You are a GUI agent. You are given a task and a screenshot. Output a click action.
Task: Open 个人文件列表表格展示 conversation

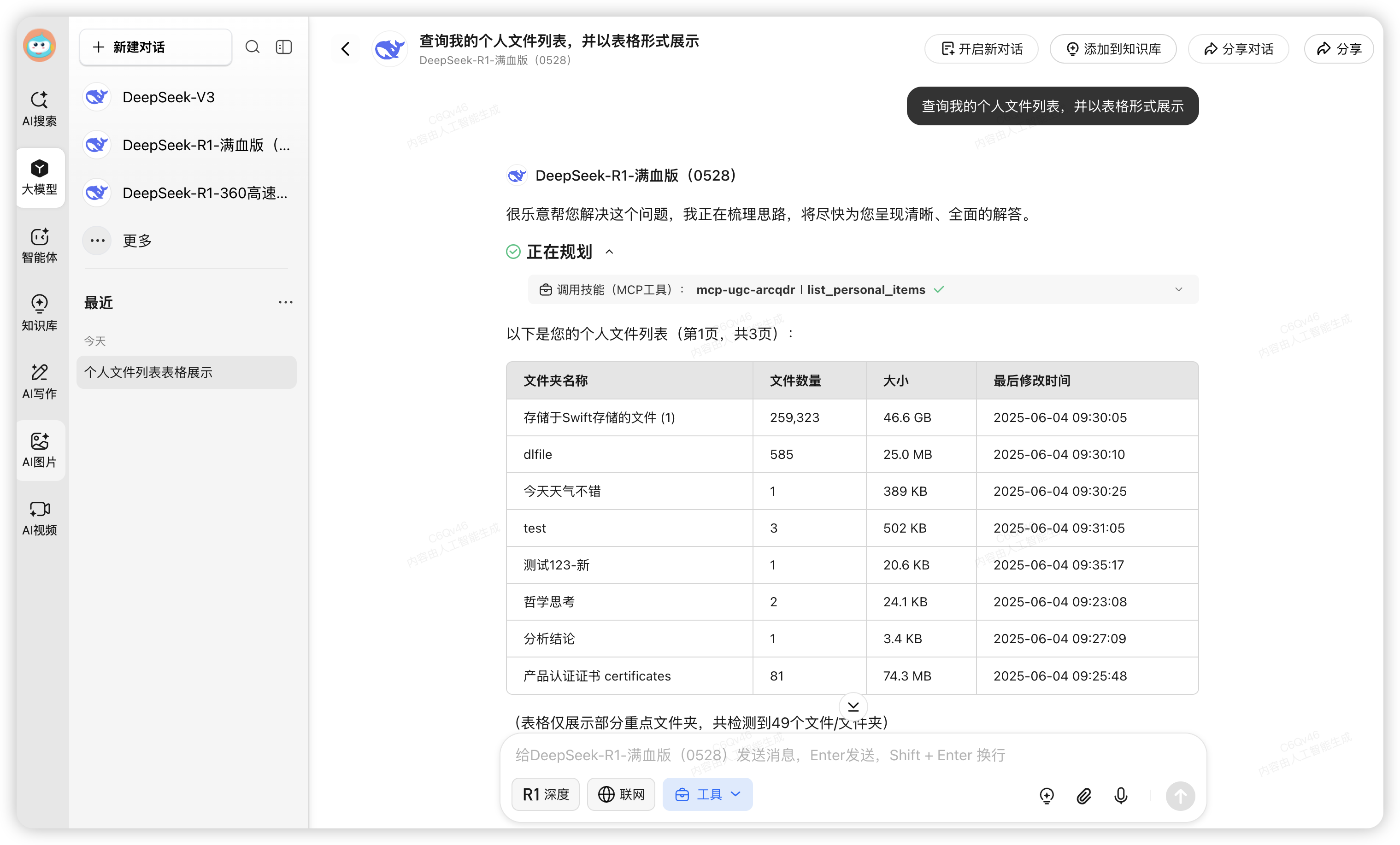[x=186, y=372]
